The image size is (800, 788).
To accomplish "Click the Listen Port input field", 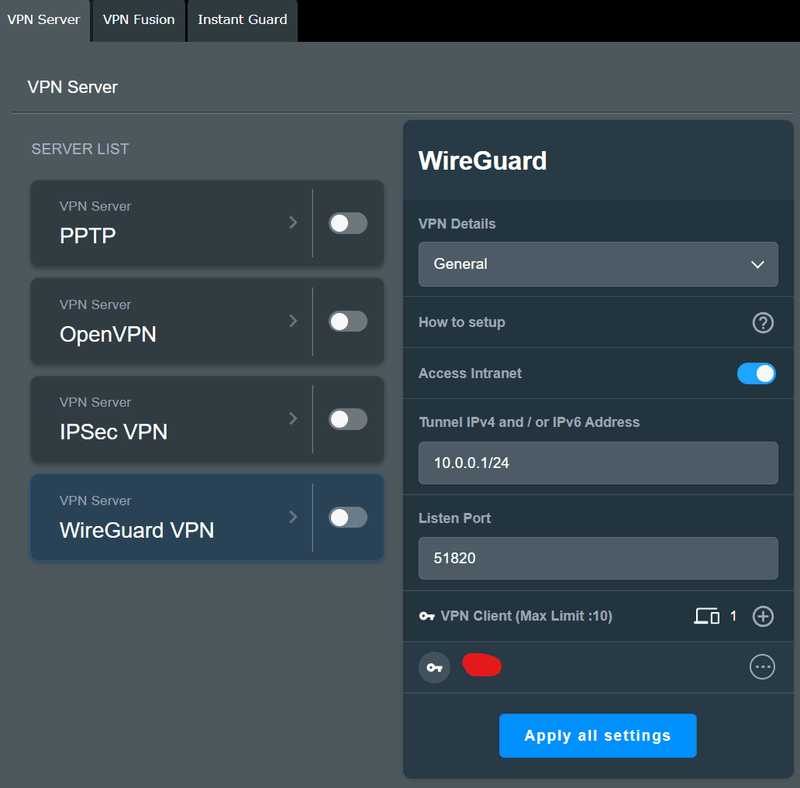I will point(598,558).
